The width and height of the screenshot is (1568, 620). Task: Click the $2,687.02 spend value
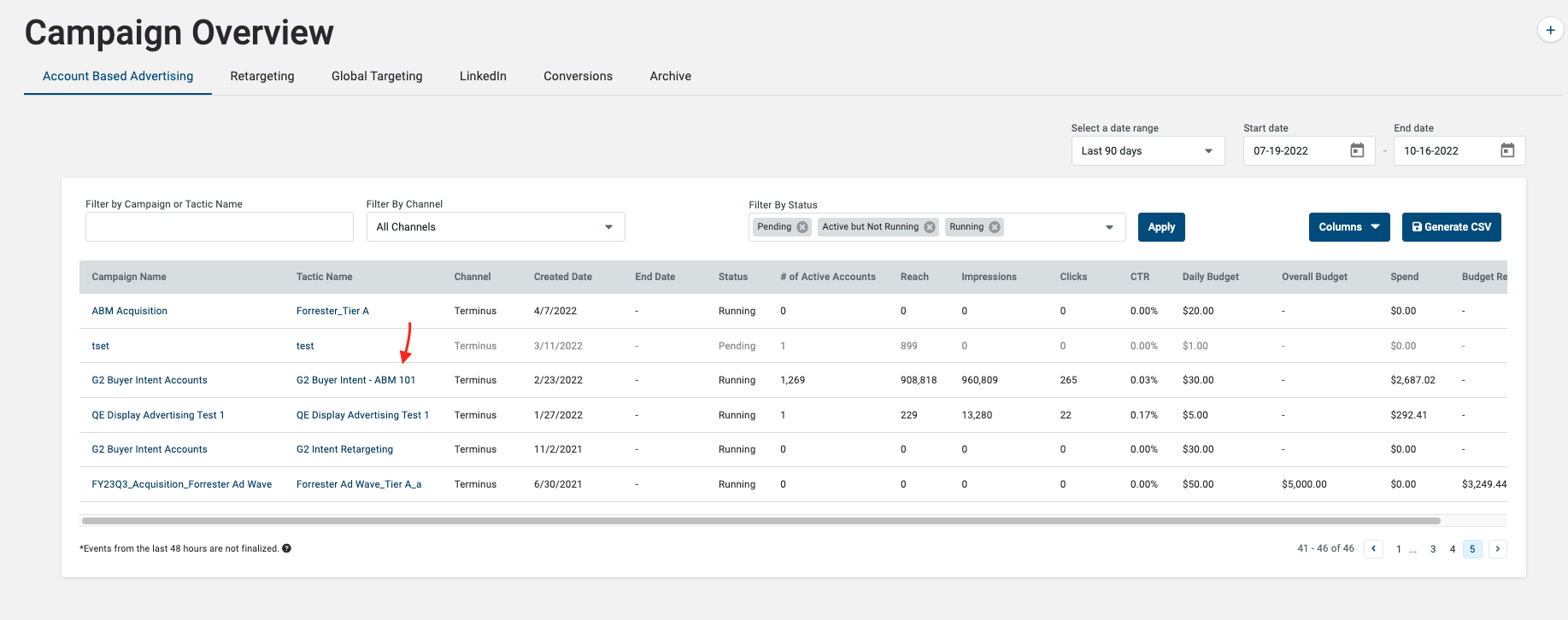tap(1412, 380)
